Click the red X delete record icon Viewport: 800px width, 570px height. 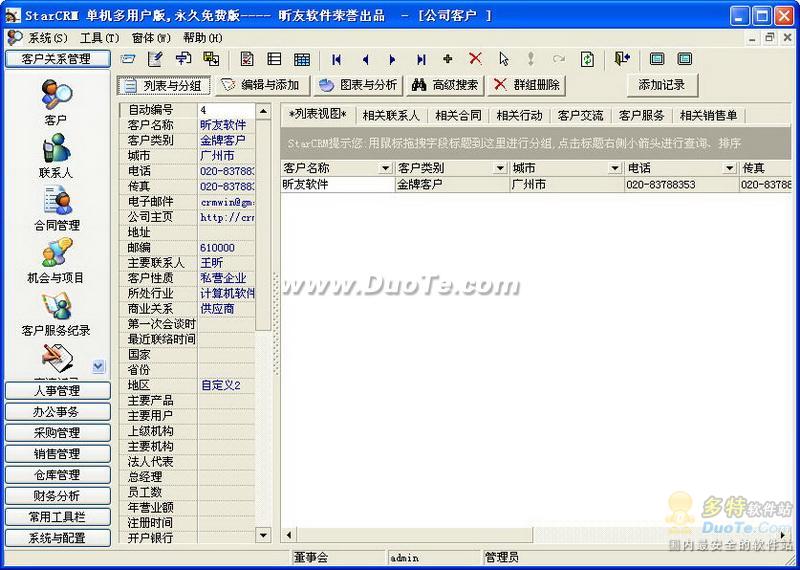coord(475,59)
